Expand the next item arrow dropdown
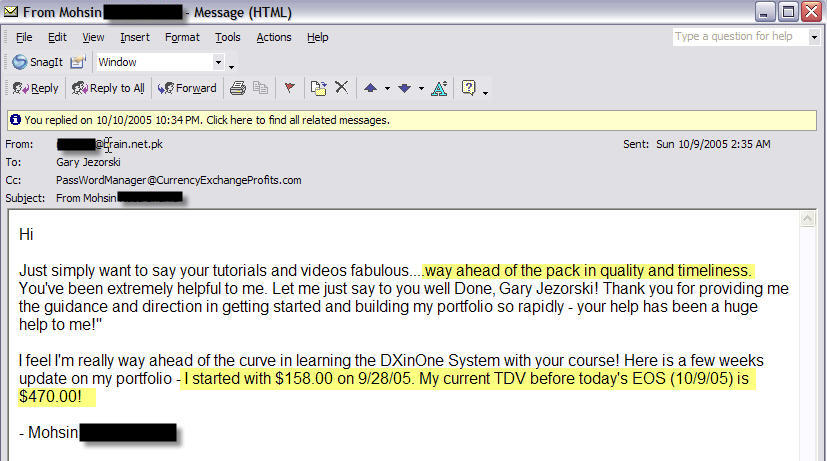 point(421,88)
